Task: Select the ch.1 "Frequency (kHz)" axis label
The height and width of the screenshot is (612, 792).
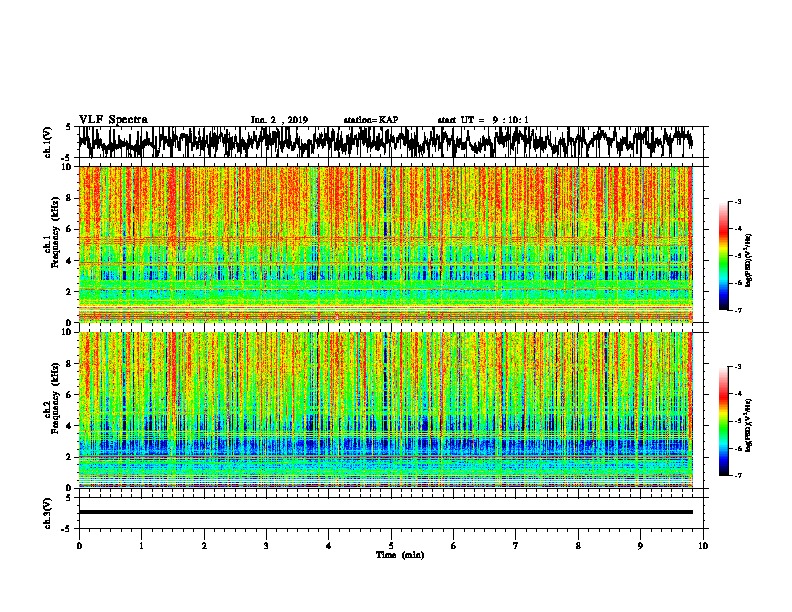Action: 55,233
